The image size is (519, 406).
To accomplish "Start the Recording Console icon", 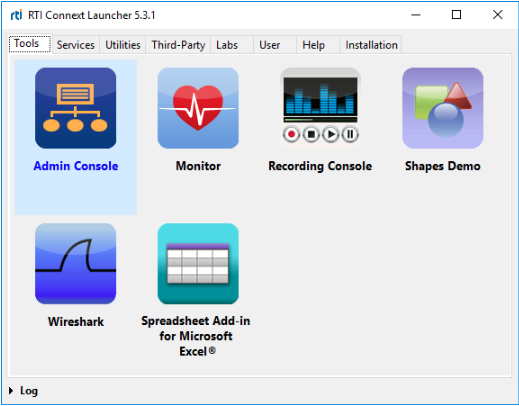I will pos(320,108).
